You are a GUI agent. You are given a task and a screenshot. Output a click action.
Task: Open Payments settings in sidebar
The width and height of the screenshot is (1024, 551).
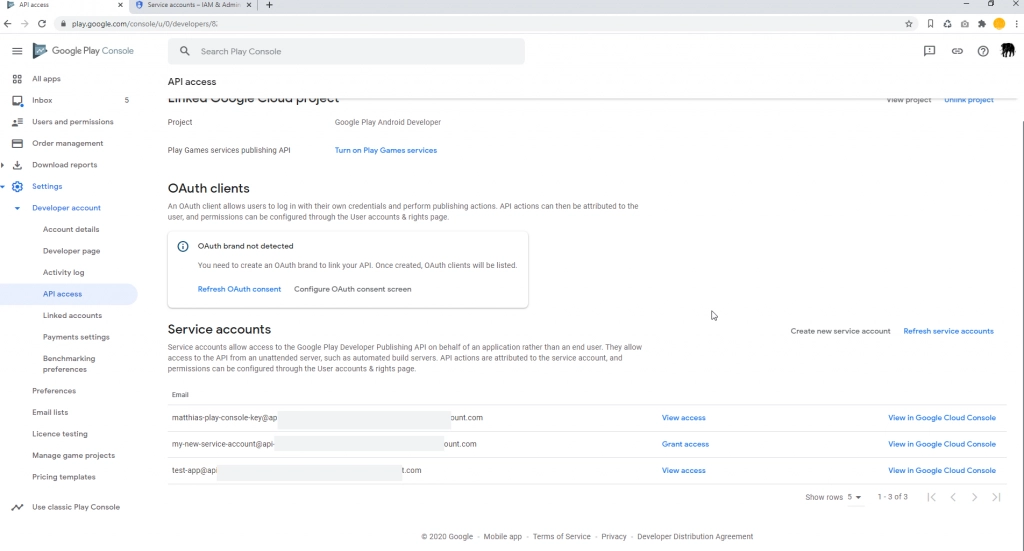point(76,338)
